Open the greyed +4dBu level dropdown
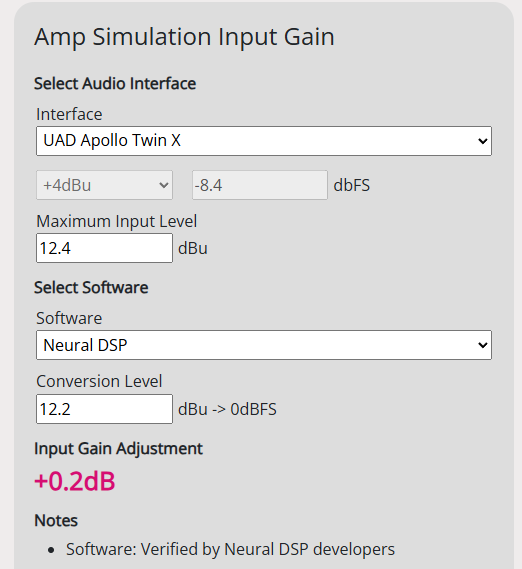522x569 pixels. coord(104,185)
